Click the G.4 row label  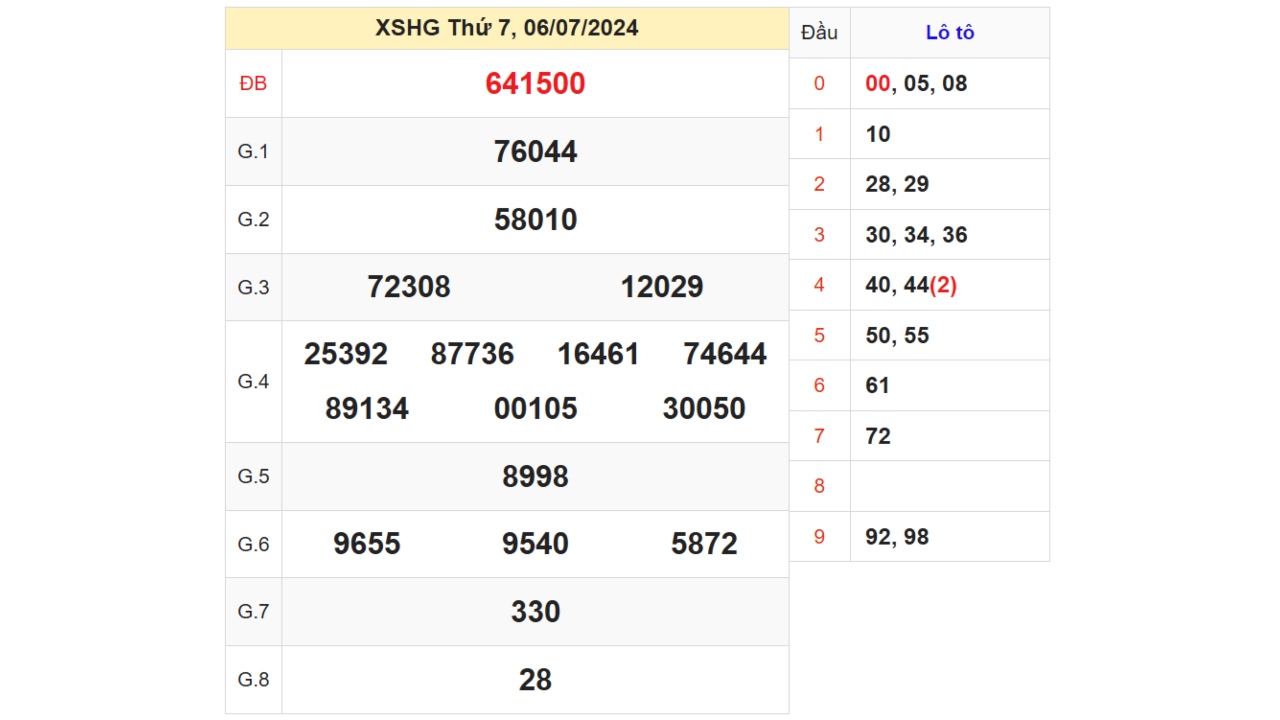click(254, 382)
